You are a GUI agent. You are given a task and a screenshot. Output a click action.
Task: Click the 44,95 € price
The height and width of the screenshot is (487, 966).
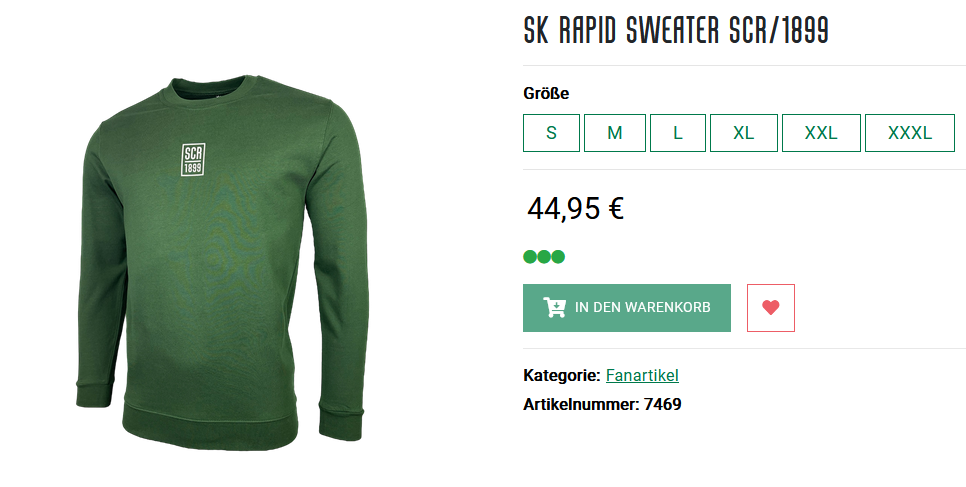(x=575, y=208)
